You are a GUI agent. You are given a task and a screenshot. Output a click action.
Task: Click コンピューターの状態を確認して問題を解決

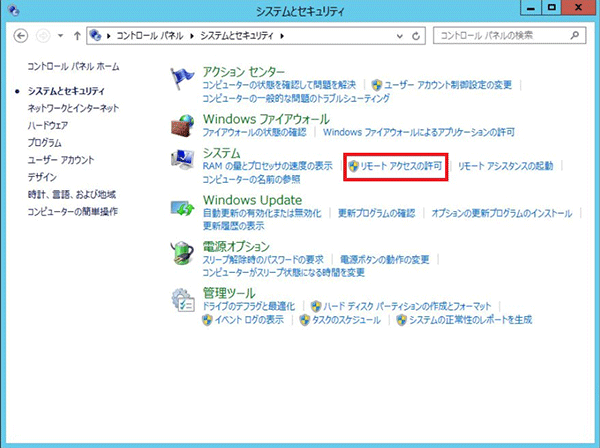[x=279, y=85]
